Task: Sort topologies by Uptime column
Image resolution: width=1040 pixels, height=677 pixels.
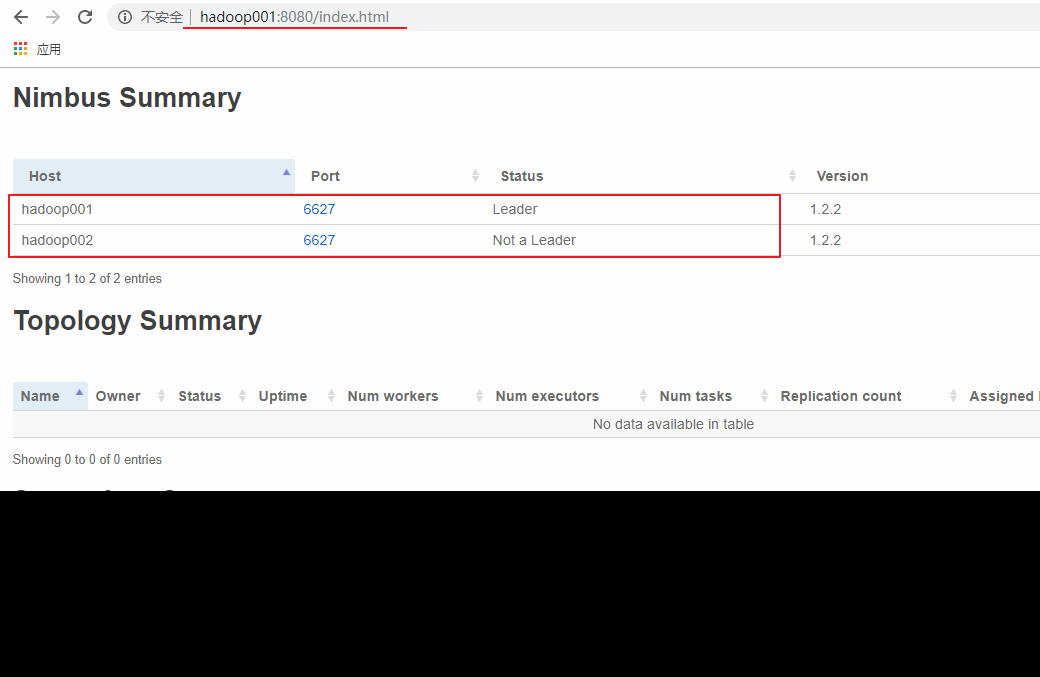Action: (283, 396)
